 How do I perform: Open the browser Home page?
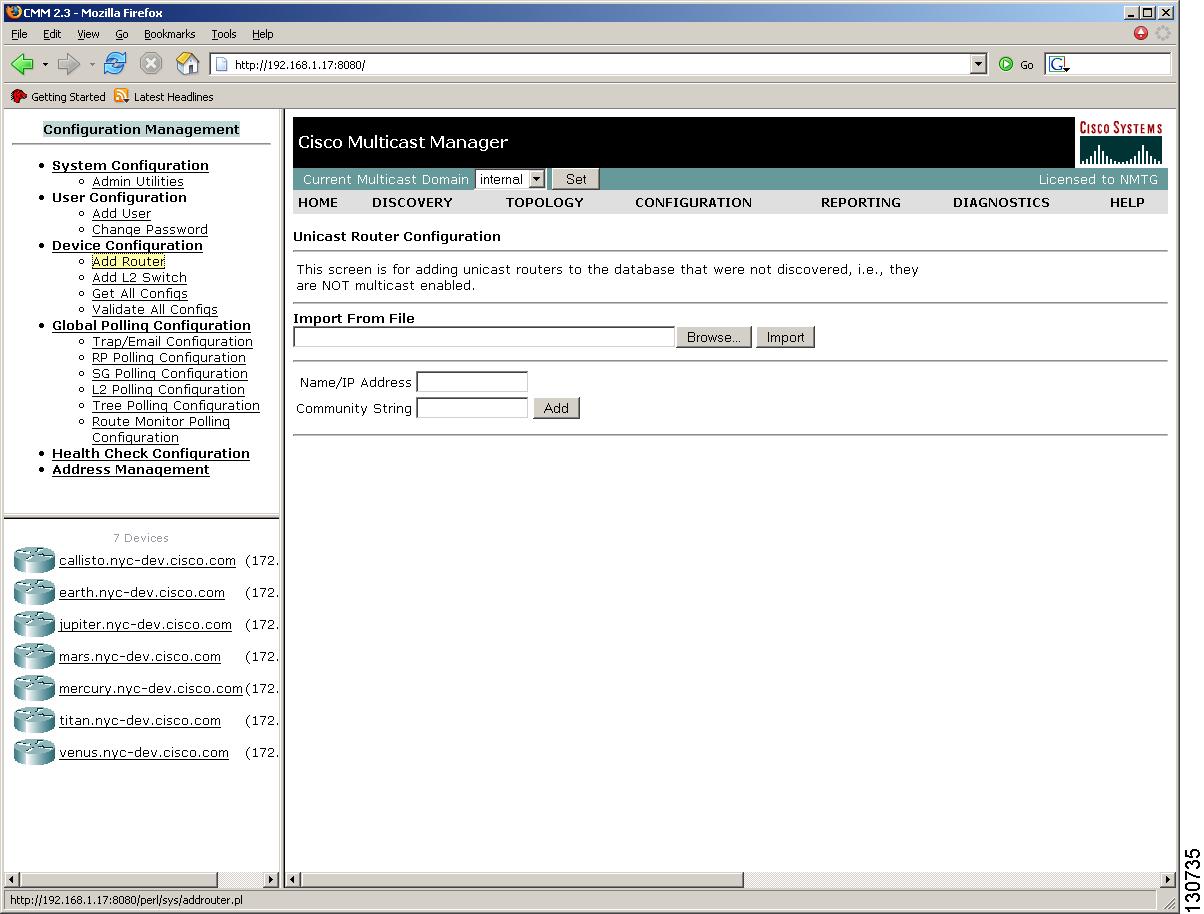pyautogui.click(x=186, y=62)
